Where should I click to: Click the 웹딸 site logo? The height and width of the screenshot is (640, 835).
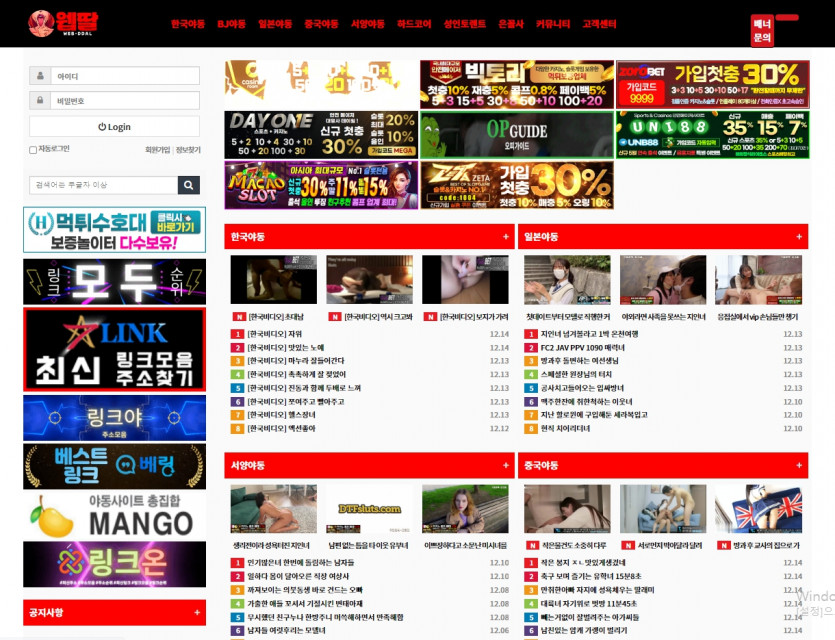pos(60,22)
